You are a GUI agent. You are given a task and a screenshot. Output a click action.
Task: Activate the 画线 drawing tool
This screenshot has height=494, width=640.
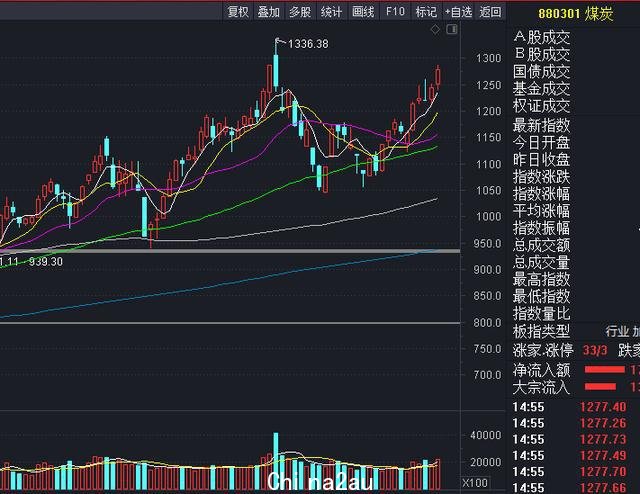point(363,12)
